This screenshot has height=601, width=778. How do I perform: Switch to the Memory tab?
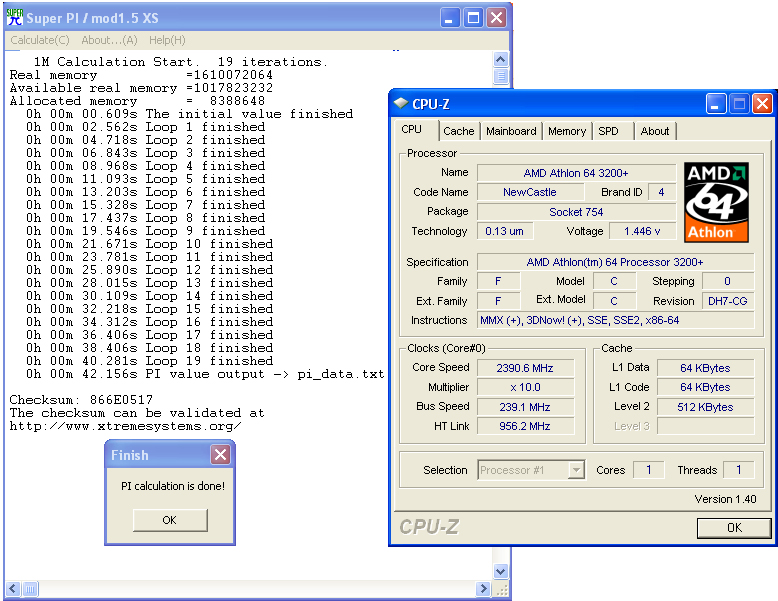[567, 131]
